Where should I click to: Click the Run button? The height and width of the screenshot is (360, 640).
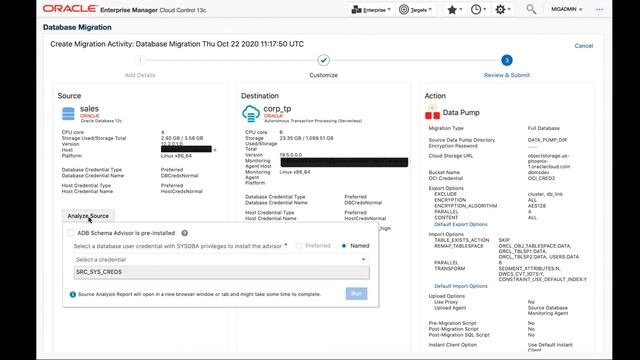pyautogui.click(x=356, y=293)
